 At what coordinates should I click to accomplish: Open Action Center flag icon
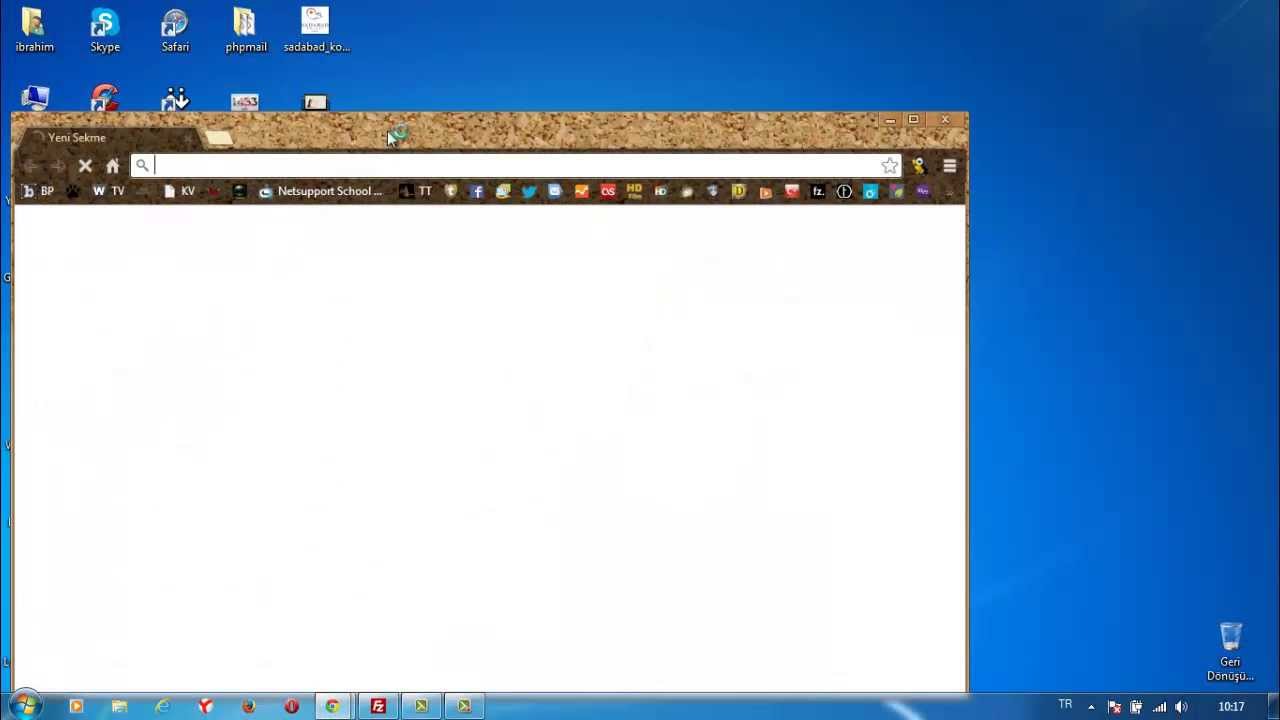pyautogui.click(x=1114, y=707)
